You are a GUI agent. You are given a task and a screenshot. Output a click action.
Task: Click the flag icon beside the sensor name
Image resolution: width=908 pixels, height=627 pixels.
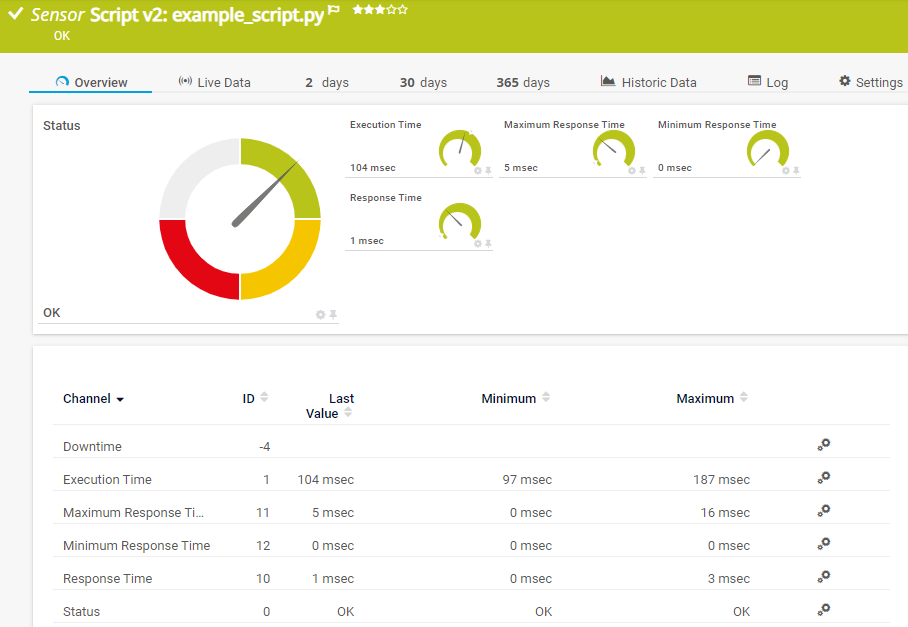(x=334, y=10)
